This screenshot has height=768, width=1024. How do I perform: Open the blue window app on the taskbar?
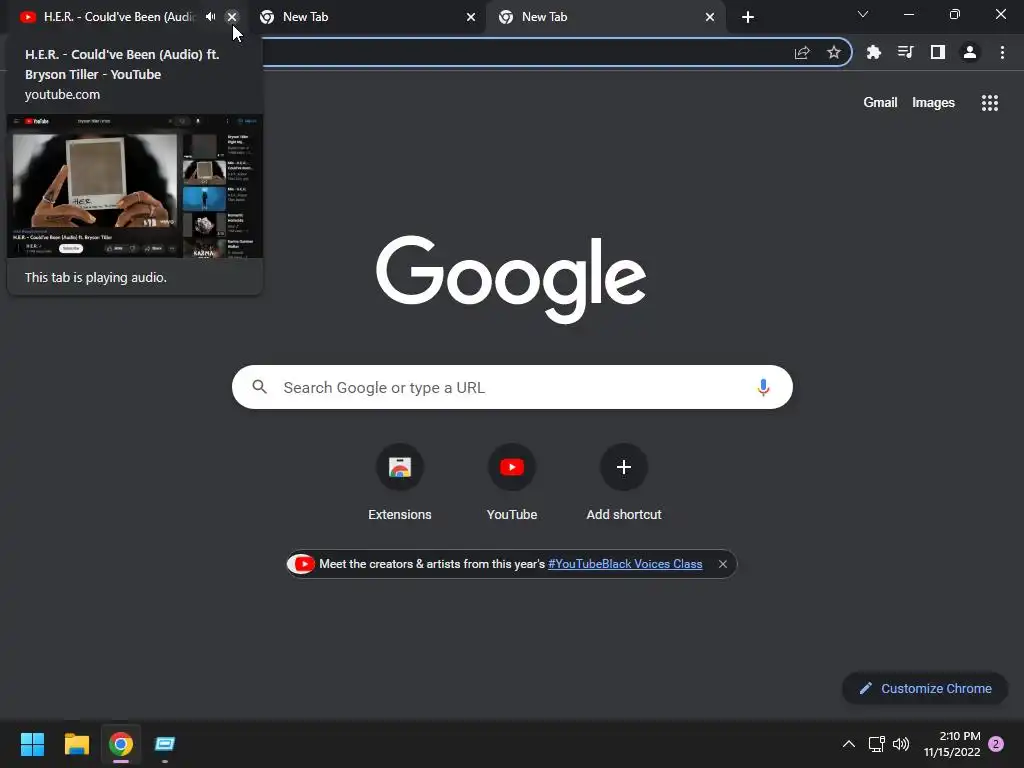[x=165, y=744]
